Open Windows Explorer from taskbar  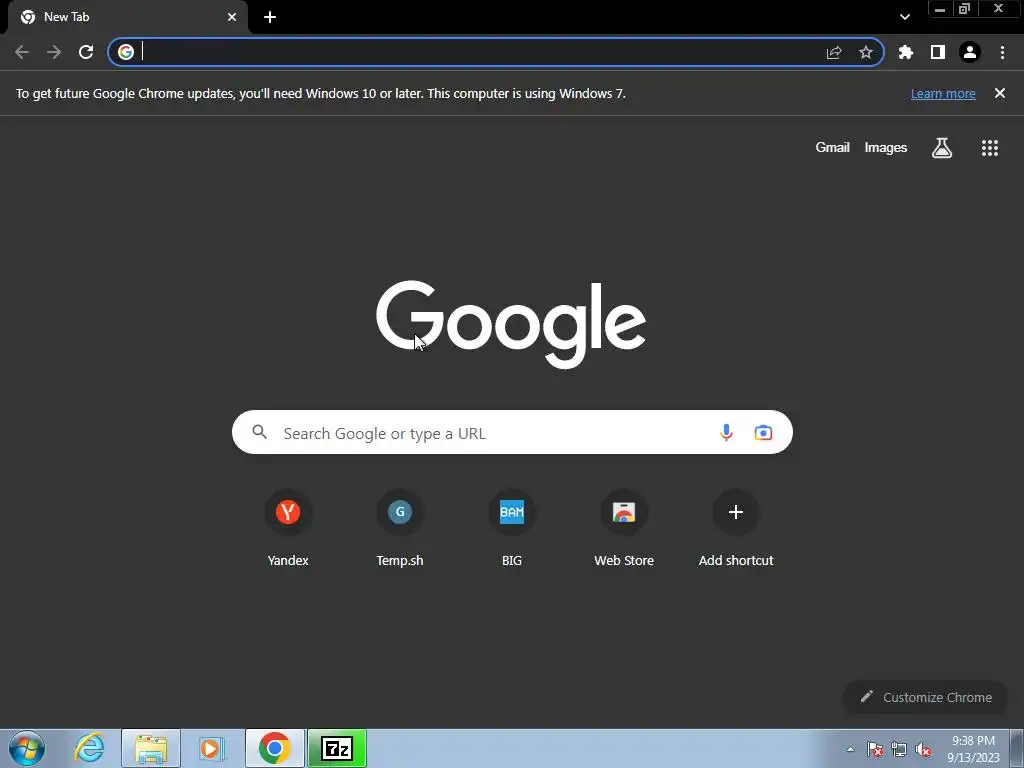pos(151,748)
